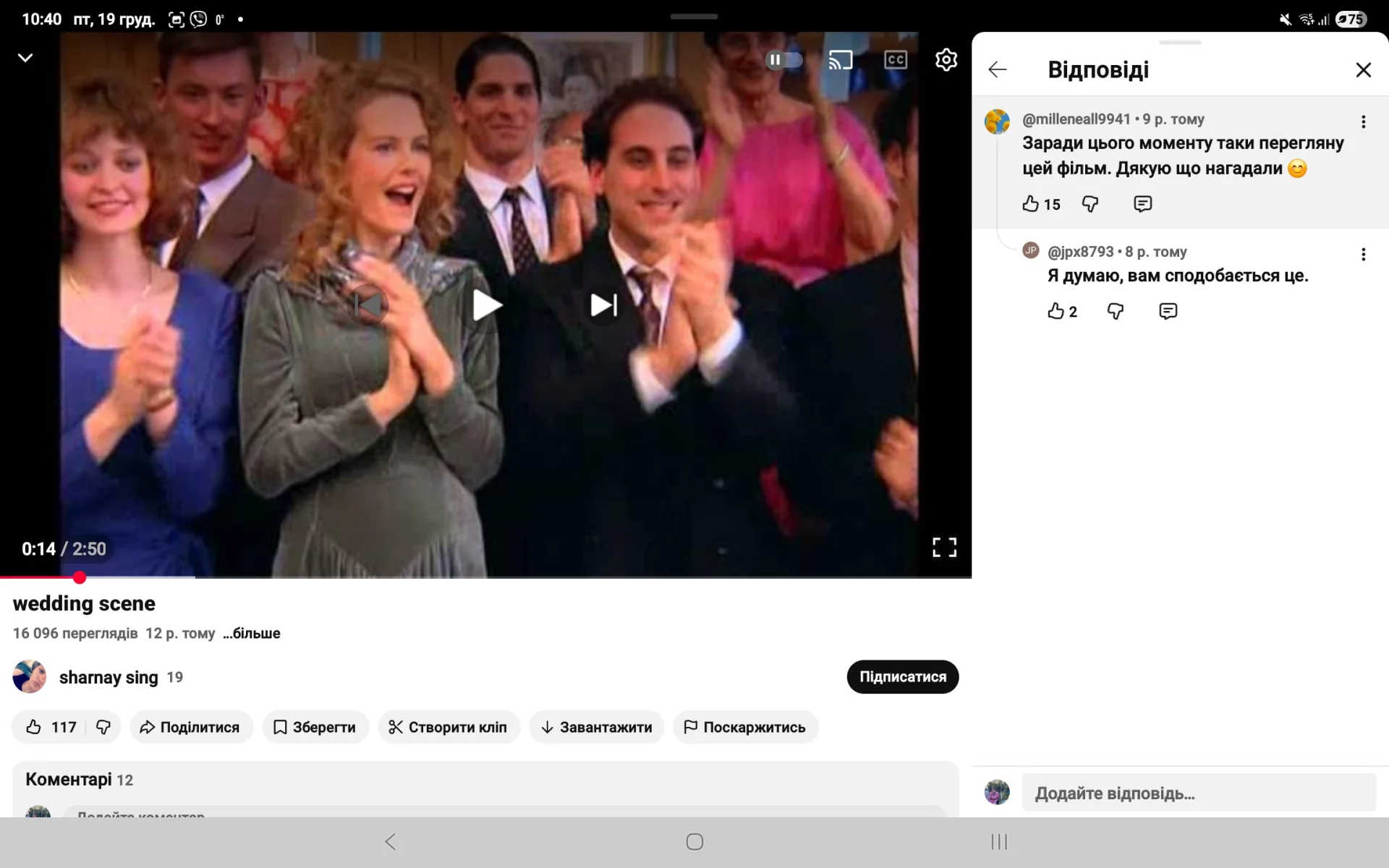The image size is (1389, 868).
Task: Reply to the @jpx8793 comment icon
Action: click(1168, 312)
